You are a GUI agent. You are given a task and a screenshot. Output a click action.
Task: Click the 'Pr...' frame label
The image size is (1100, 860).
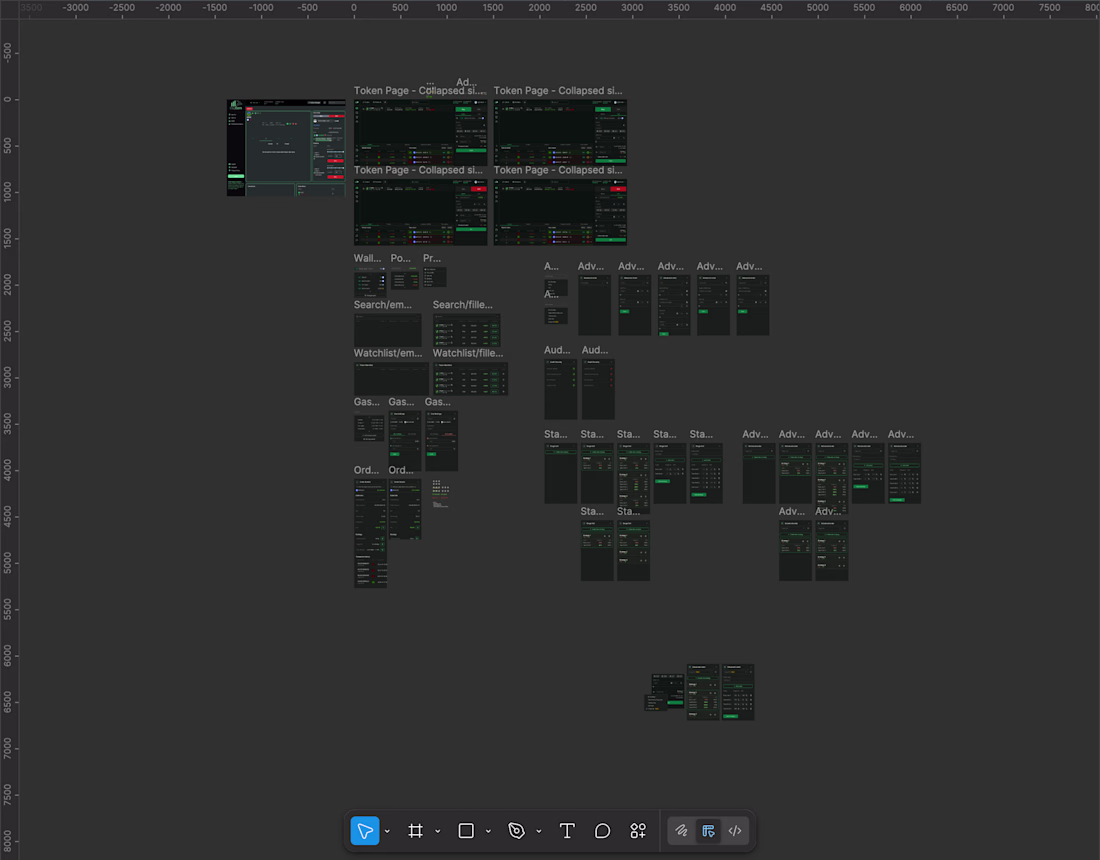[432, 258]
